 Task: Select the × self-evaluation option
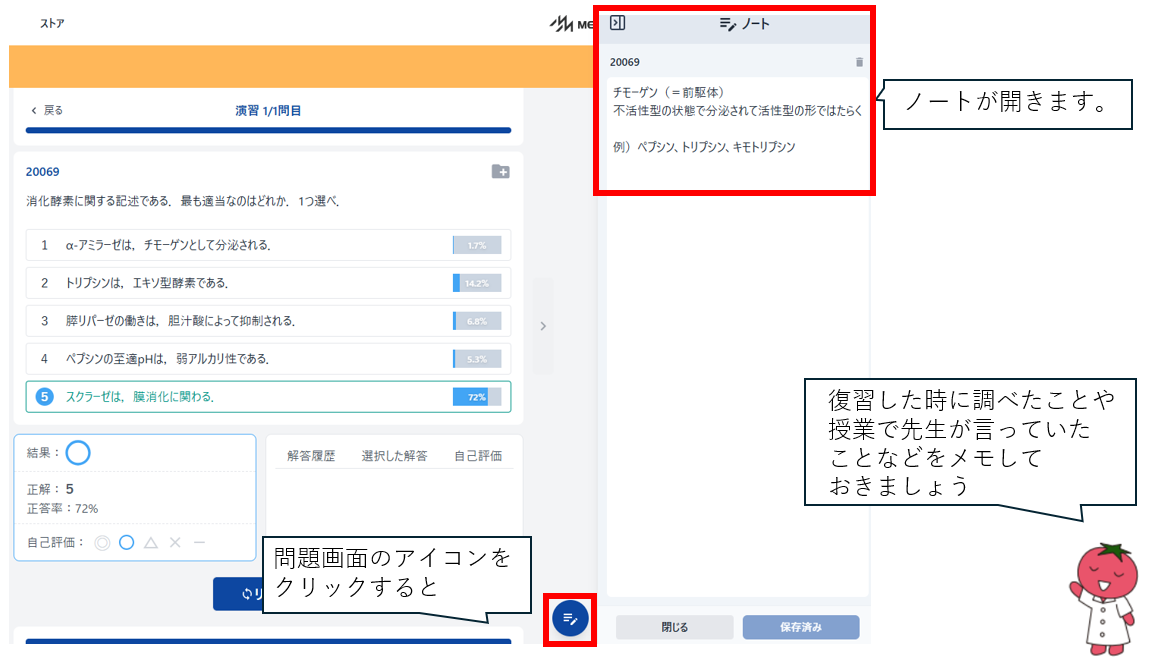[x=175, y=543]
